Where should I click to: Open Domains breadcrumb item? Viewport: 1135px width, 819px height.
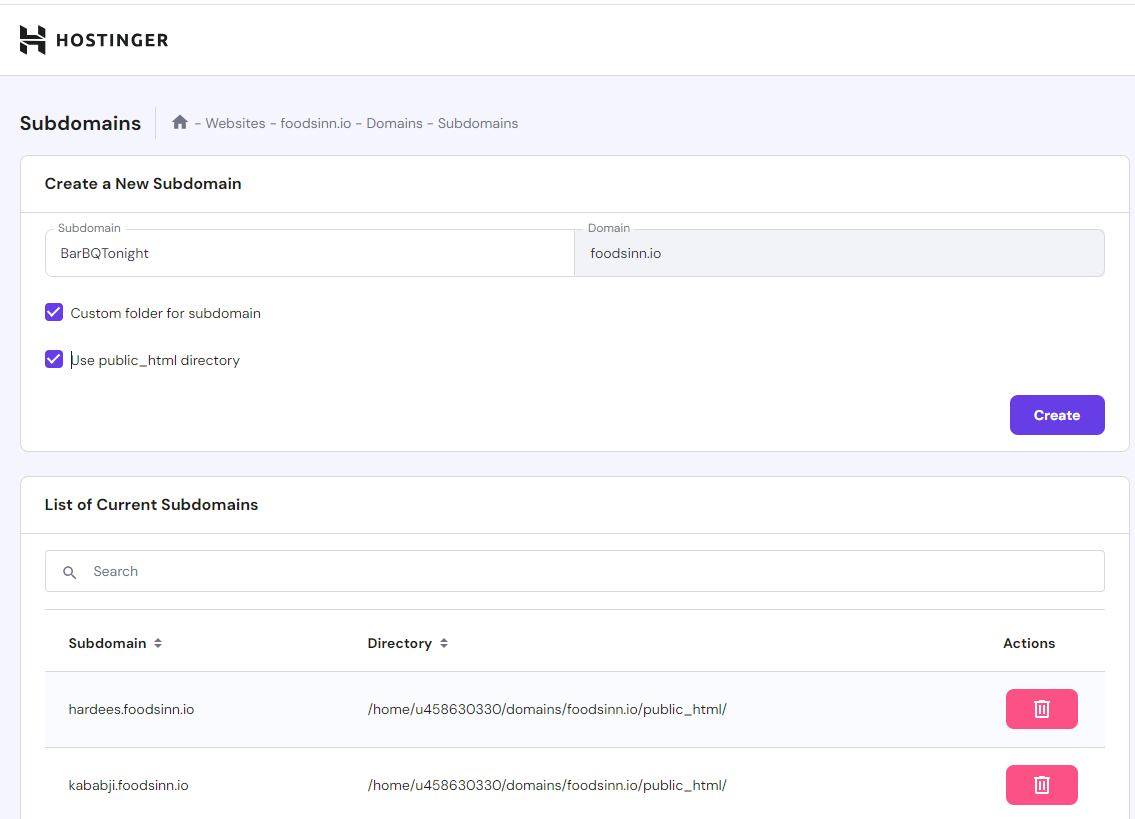click(394, 123)
